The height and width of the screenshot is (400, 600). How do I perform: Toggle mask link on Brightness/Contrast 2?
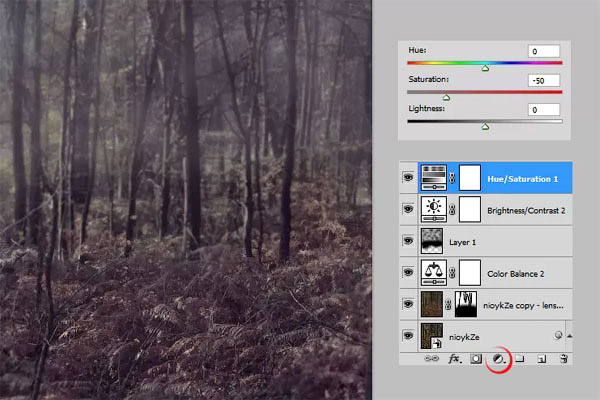pyautogui.click(x=452, y=210)
